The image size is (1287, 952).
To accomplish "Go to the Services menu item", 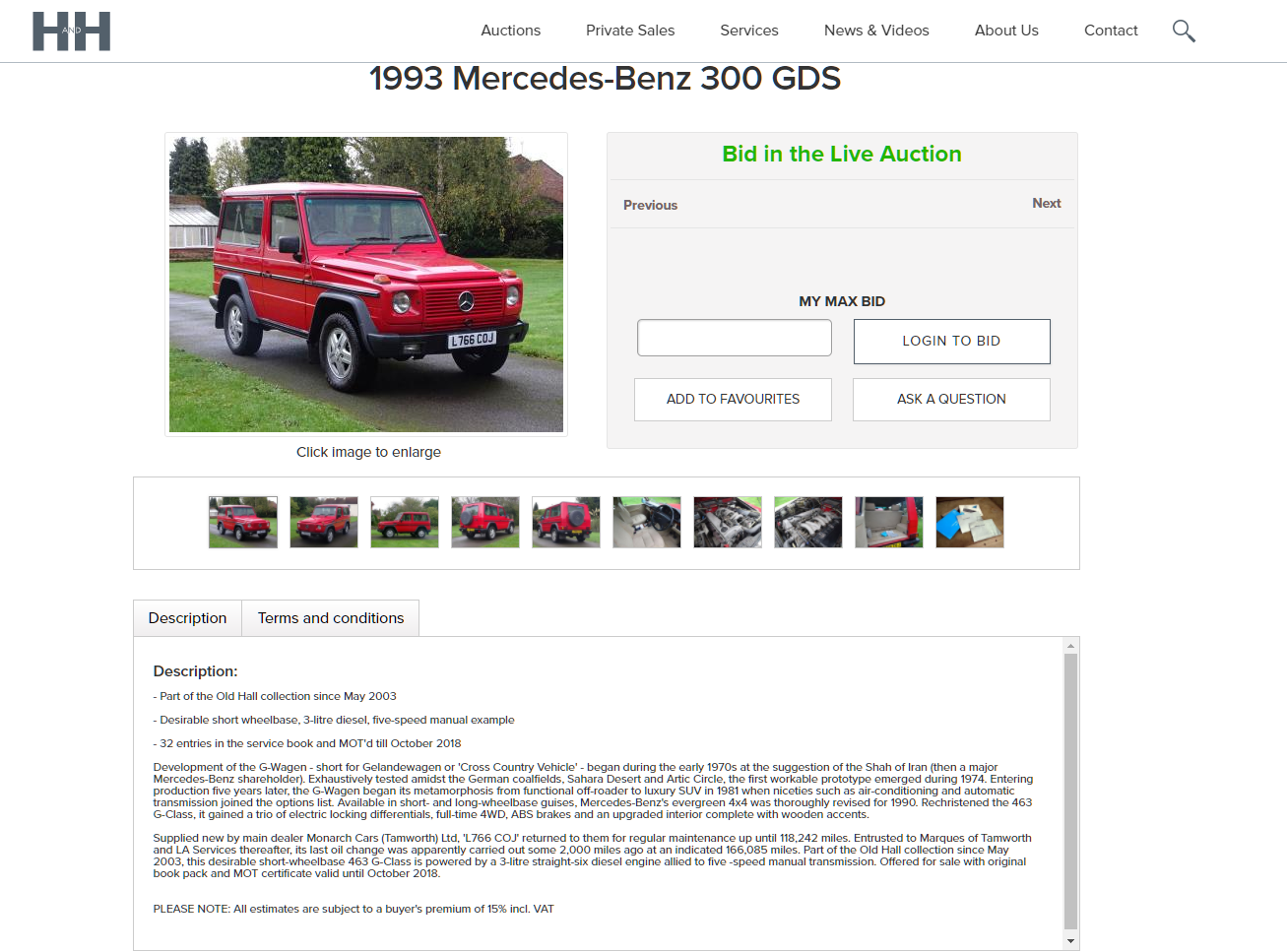I will [749, 31].
